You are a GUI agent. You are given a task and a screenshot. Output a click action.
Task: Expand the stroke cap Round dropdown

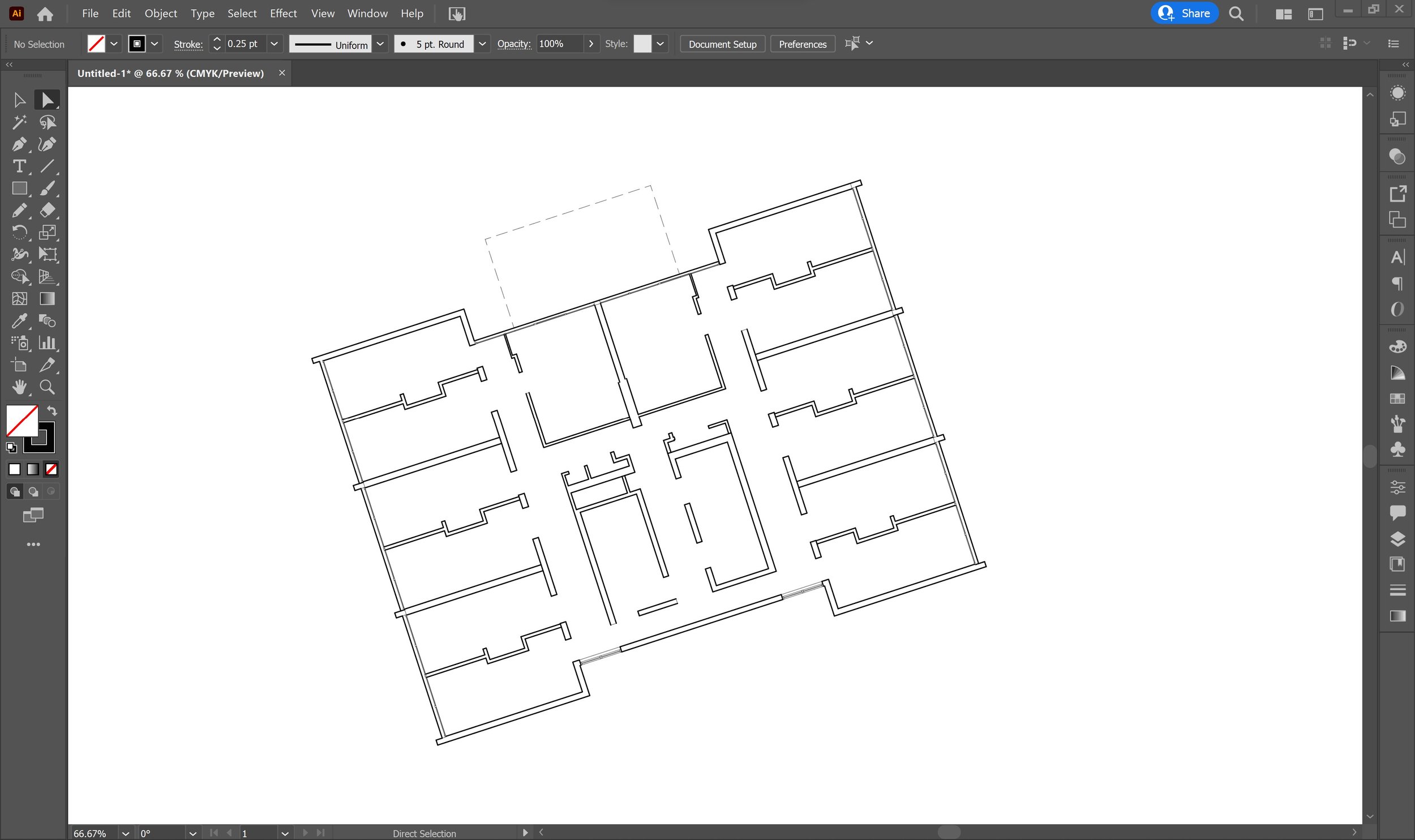tap(481, 43)
